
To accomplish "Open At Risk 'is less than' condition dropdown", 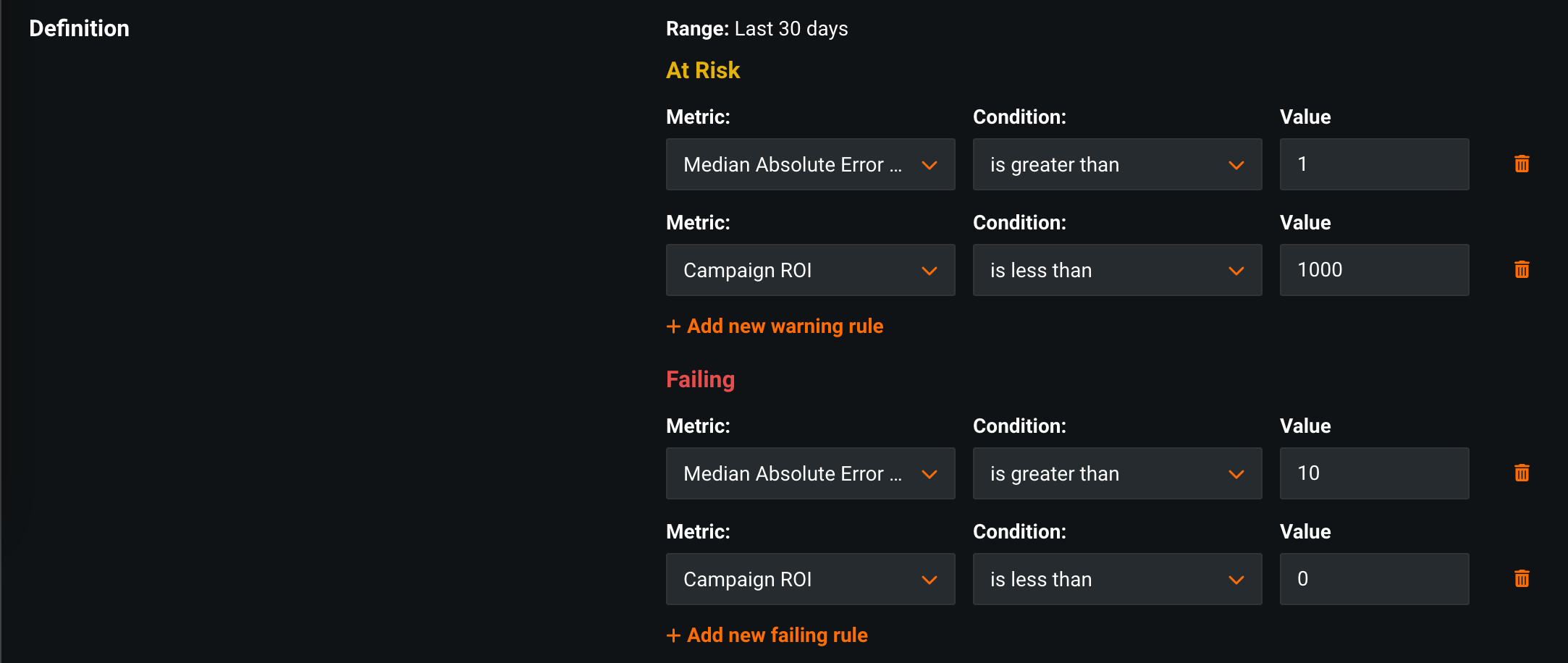I will pyautogui.click(x=1117, y=270).
